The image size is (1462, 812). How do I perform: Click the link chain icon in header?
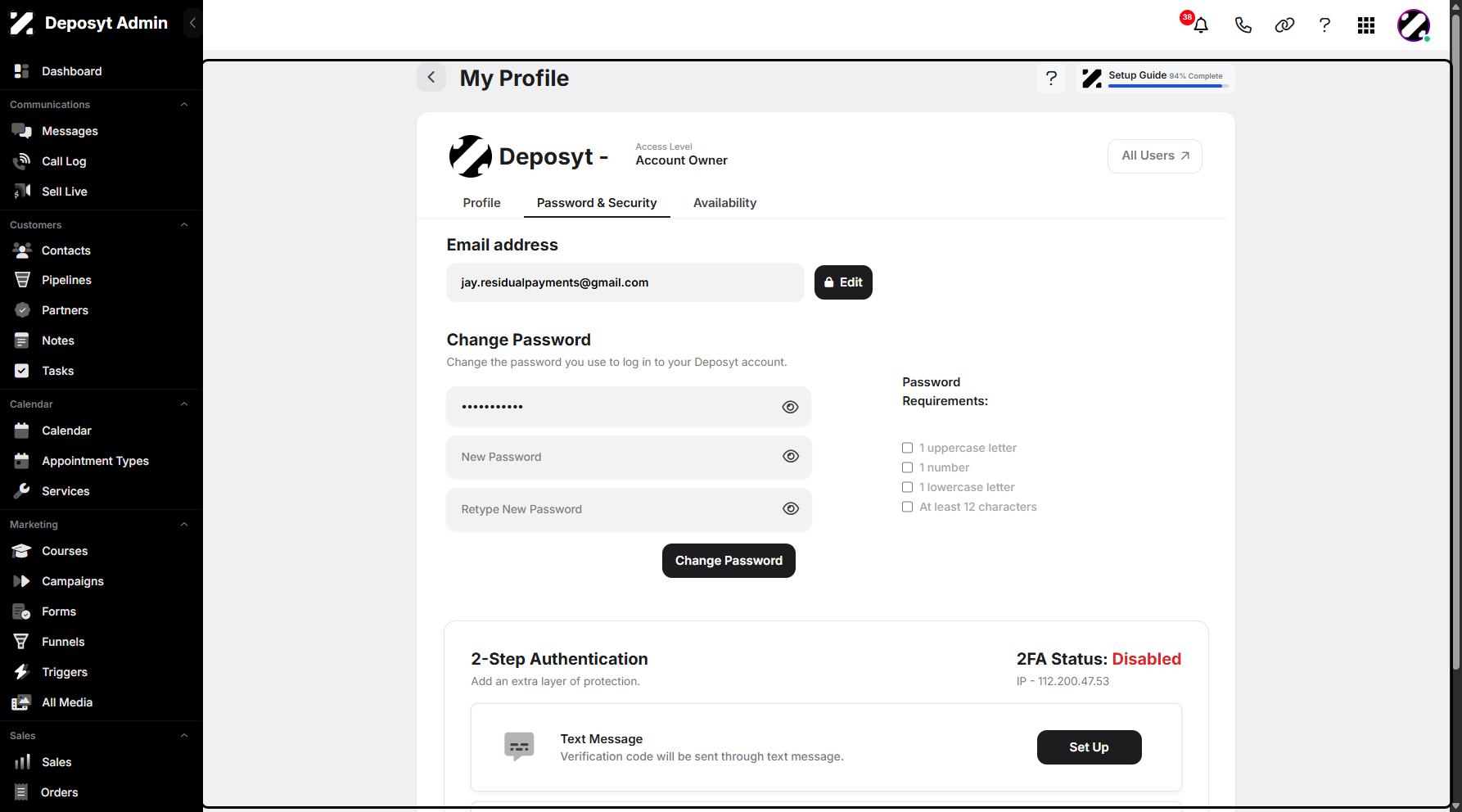(1284, 25)
